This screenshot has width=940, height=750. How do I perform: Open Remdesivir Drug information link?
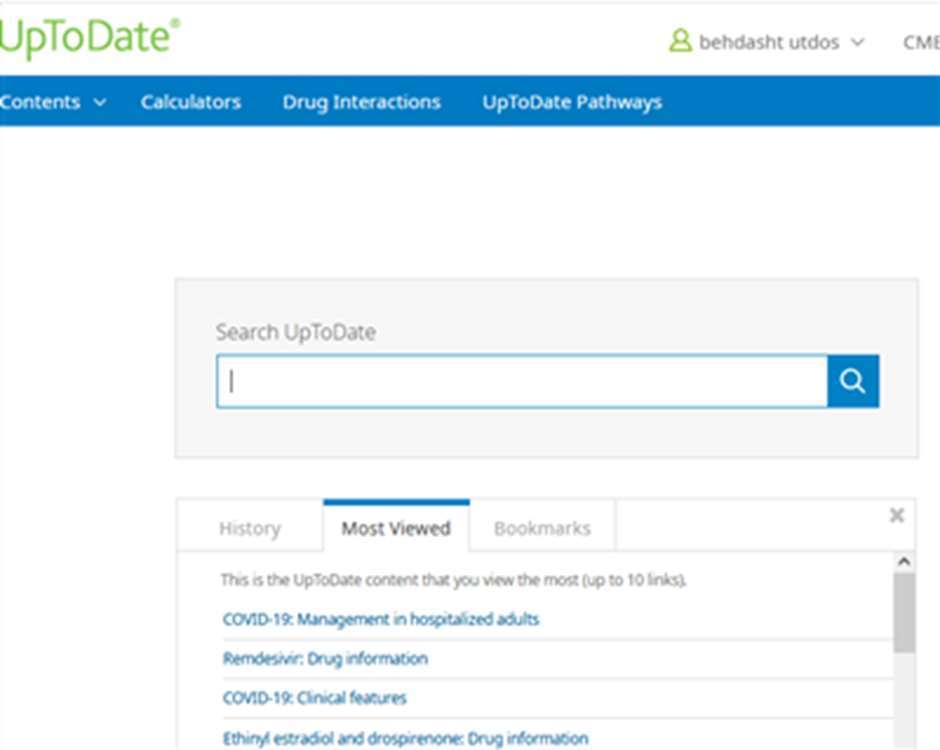tap(325, 658)
